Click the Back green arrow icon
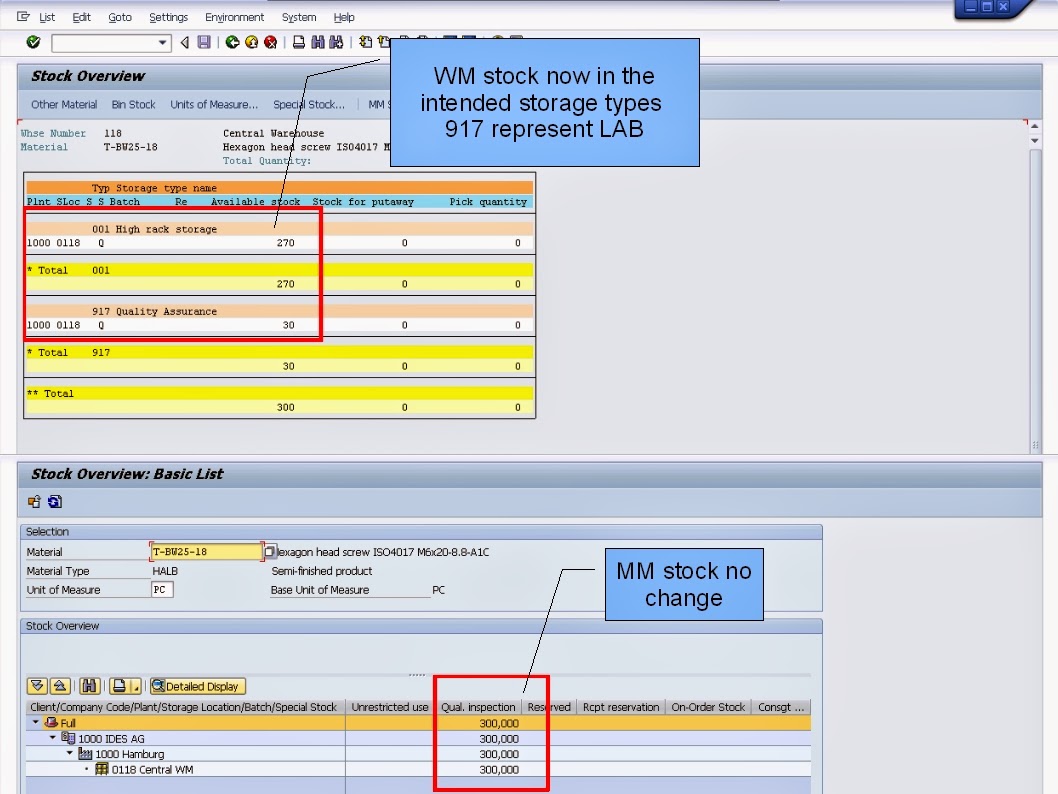 click(x=233, y=42)
